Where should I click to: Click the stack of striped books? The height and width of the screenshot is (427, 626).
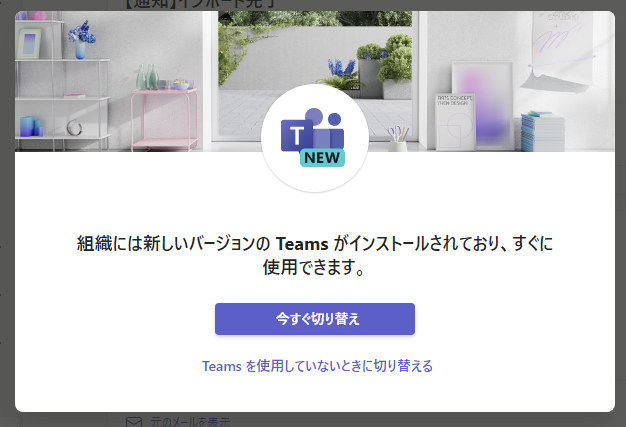pyautogui.click(x=543, y=131)
